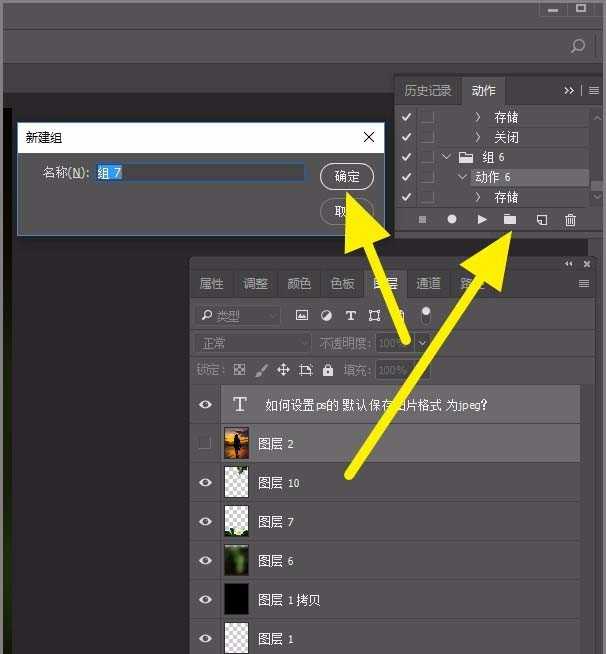This screenshot has height=654, width=606.
Task: Select the 图层 2 sunset thumbnail
Action: pyautogui.click(x=237, y=443)
